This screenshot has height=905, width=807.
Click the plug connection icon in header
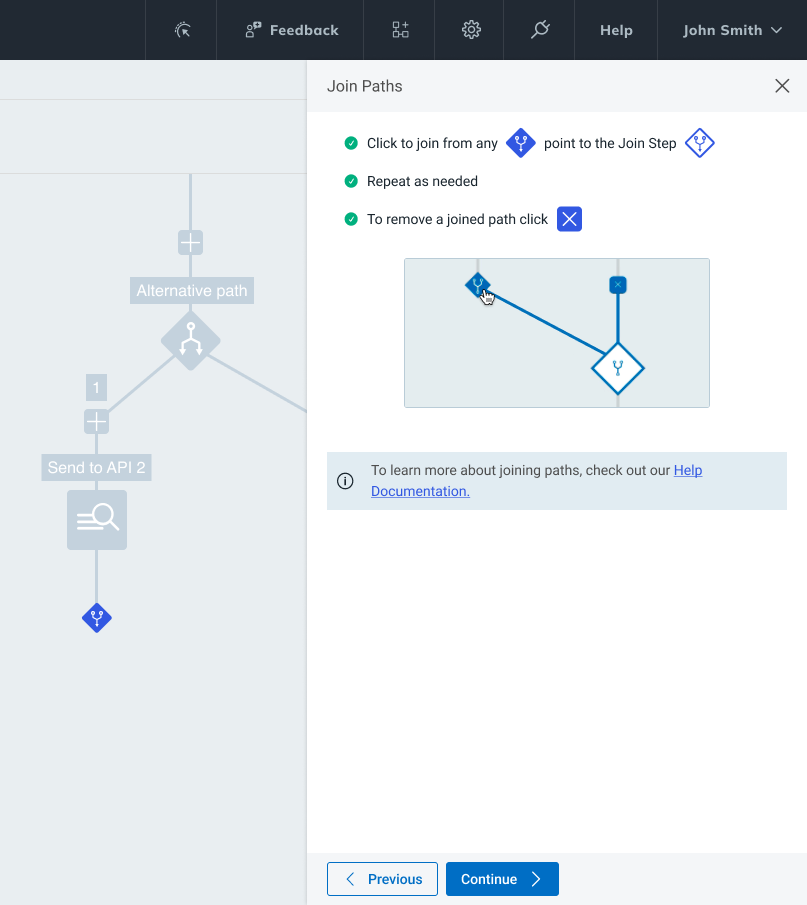point(540,30)
